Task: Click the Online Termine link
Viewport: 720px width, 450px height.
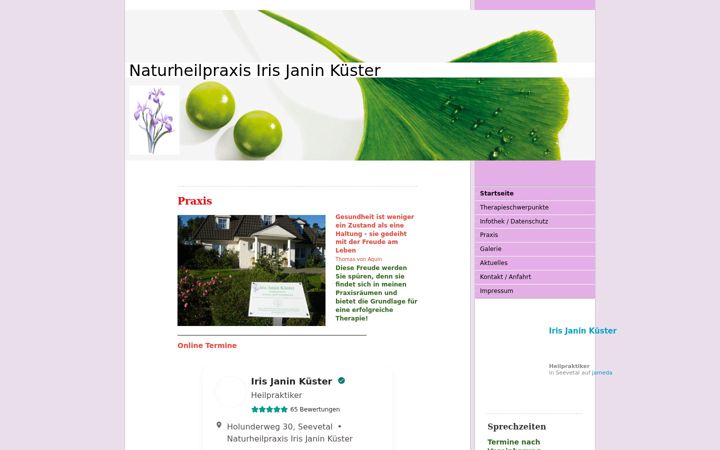Action: coord(207,345)
